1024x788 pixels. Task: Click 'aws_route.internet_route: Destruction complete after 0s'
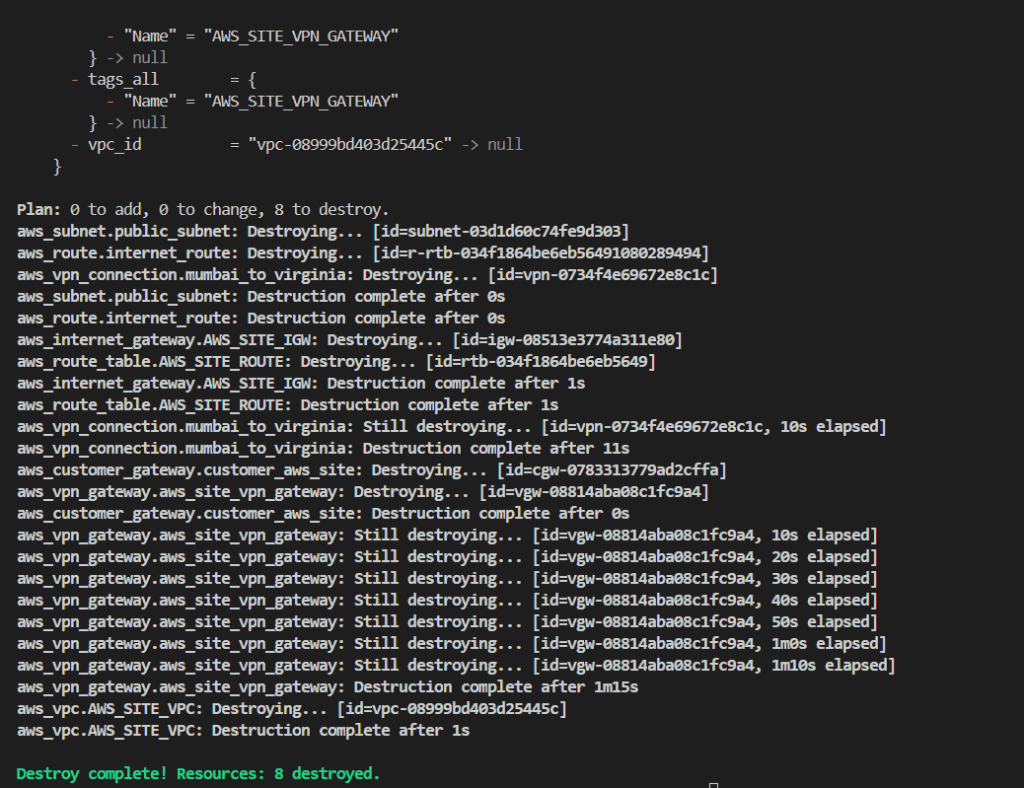pyautogui.click(x=261, y=318)
